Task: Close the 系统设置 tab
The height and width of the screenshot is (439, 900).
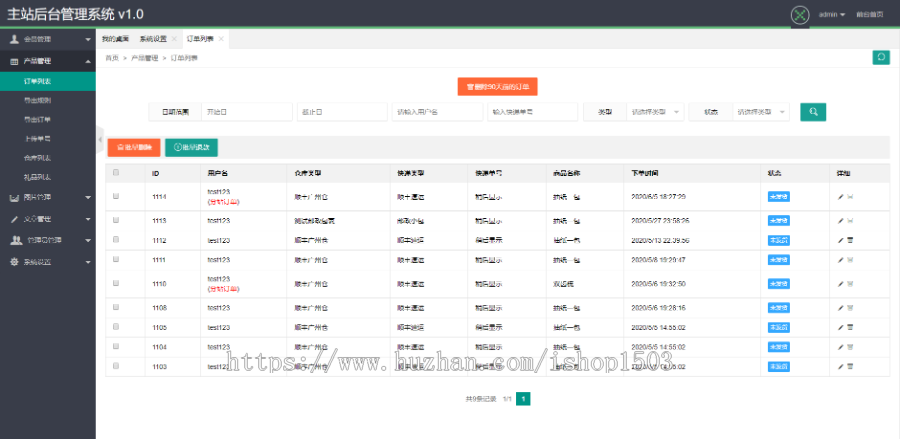Action: tap(174, 39)
